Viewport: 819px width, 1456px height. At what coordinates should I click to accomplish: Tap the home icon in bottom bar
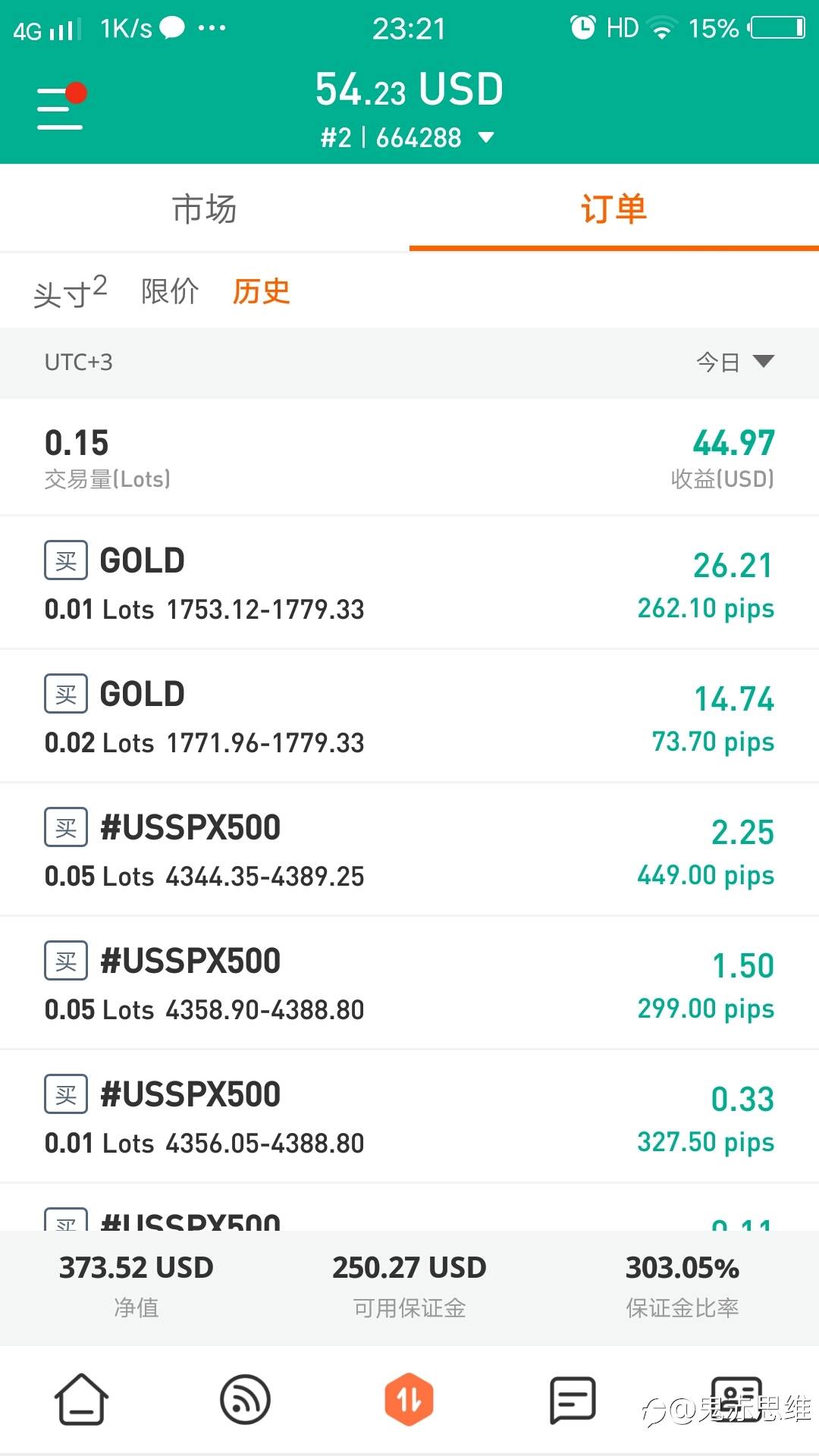tap(81, 1399)
